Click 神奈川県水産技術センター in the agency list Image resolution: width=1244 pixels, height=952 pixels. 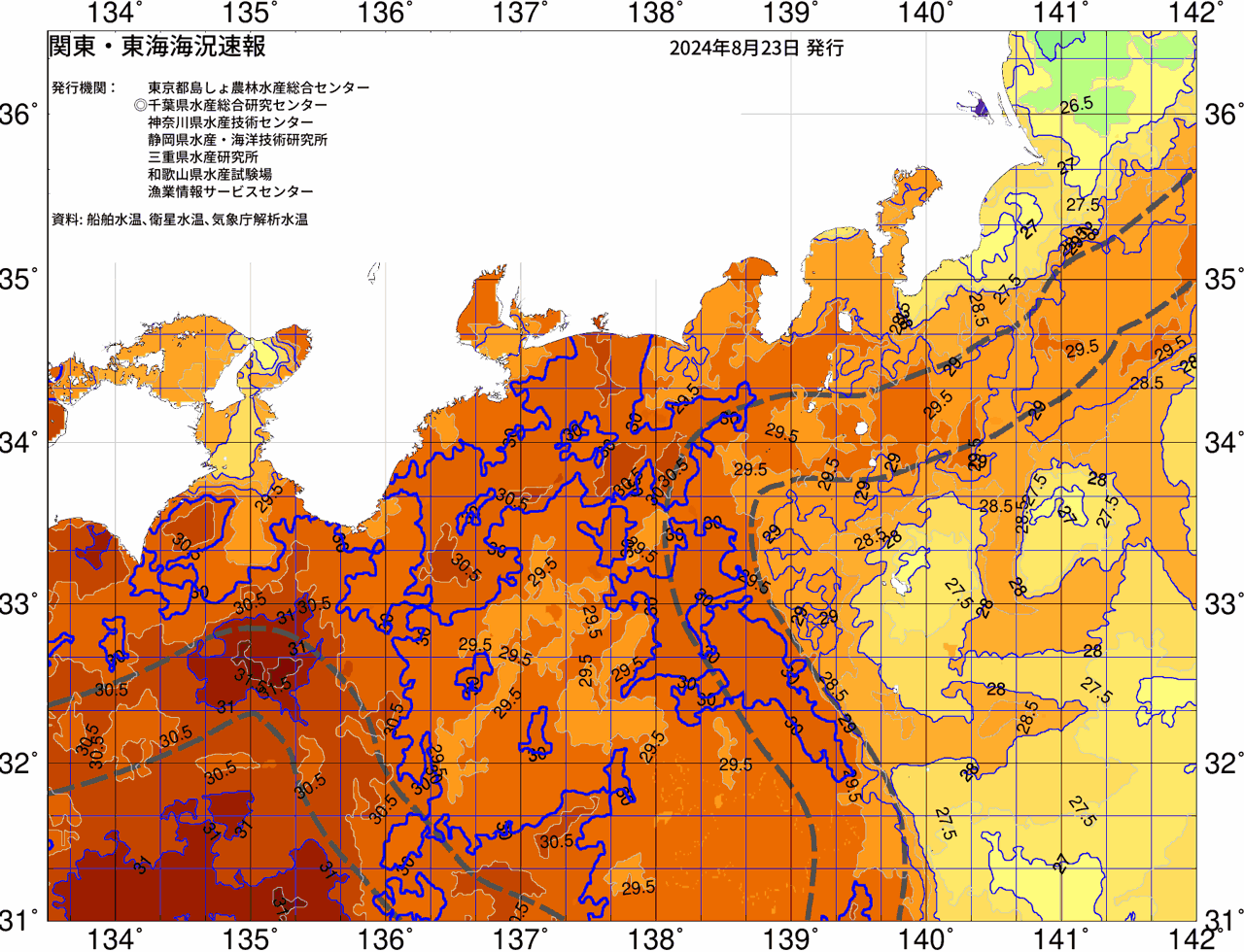[230, 122]
